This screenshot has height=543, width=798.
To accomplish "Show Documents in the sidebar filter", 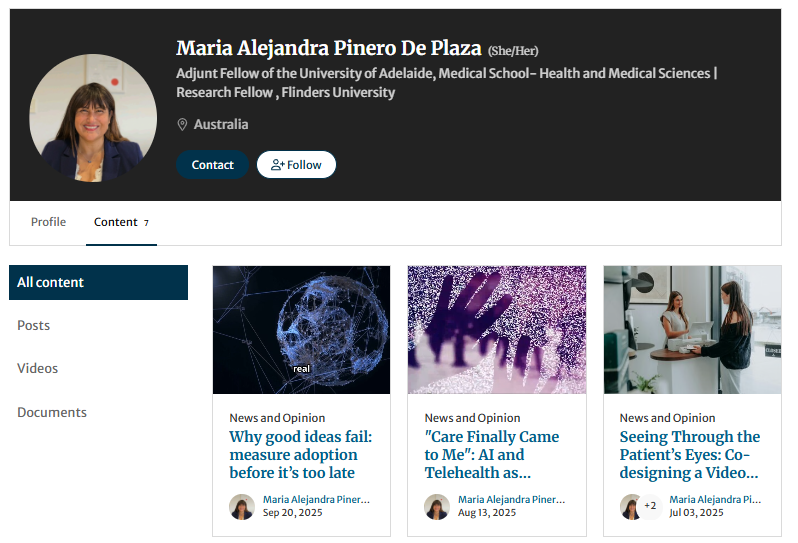I will coord(52,412).
